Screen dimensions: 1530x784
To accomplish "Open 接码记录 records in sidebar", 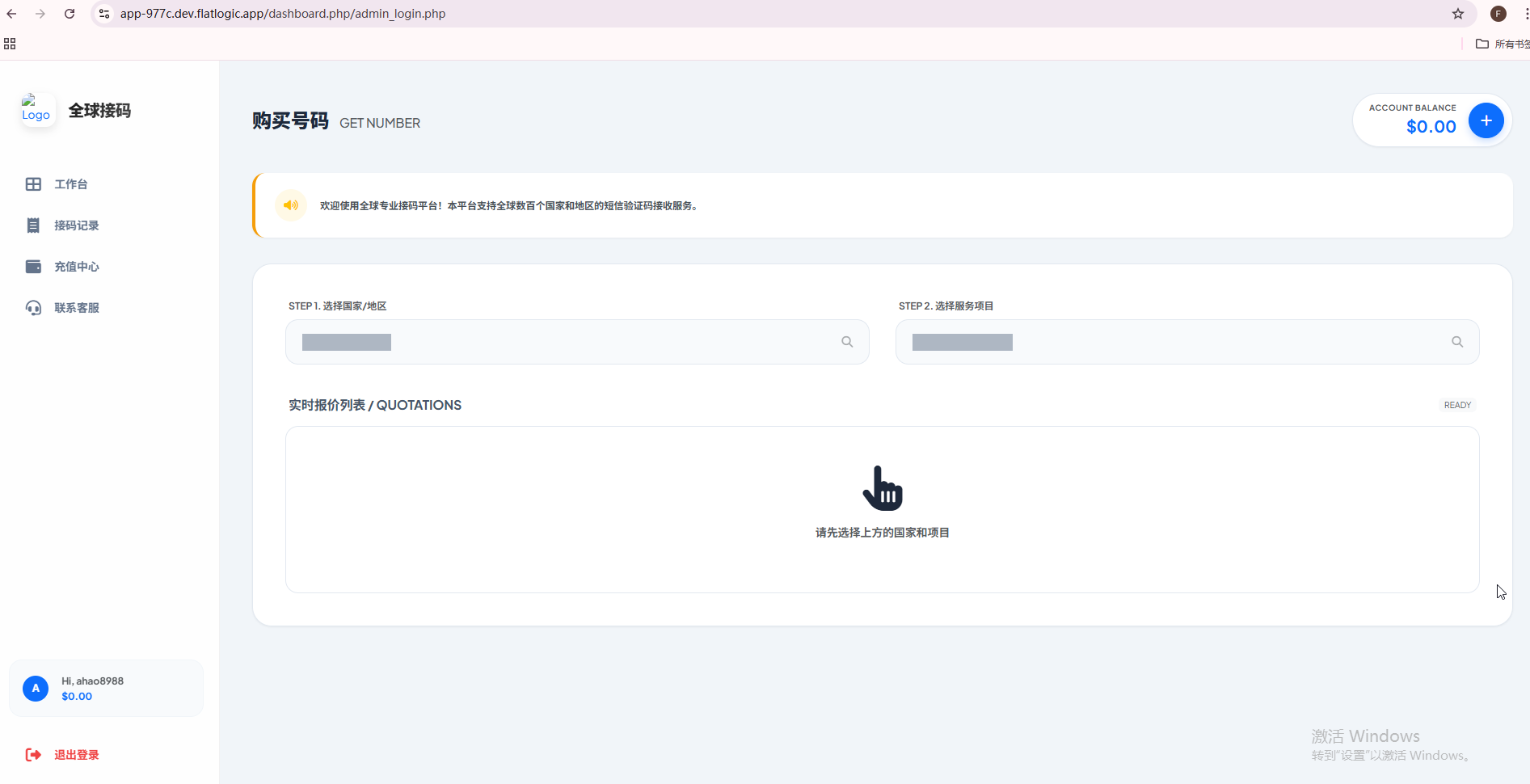I will pos(76,226).
